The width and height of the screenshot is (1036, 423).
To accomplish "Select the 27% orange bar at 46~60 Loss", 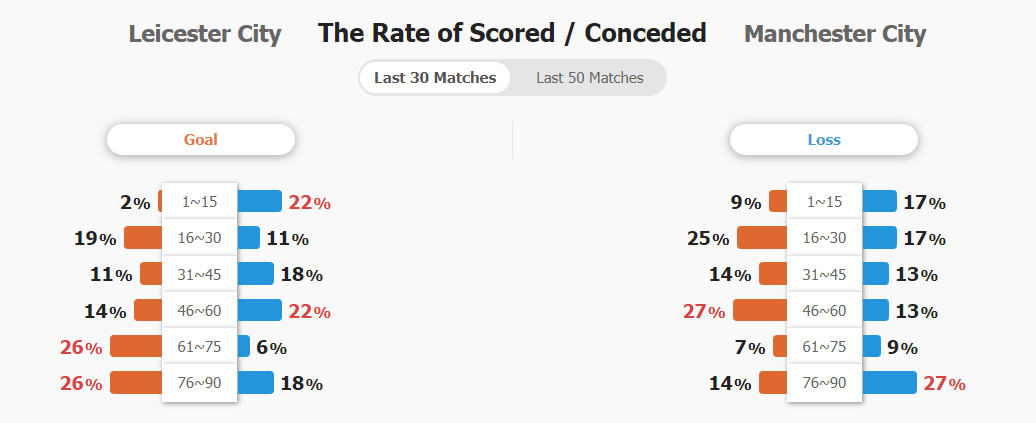I will [760, 310].
